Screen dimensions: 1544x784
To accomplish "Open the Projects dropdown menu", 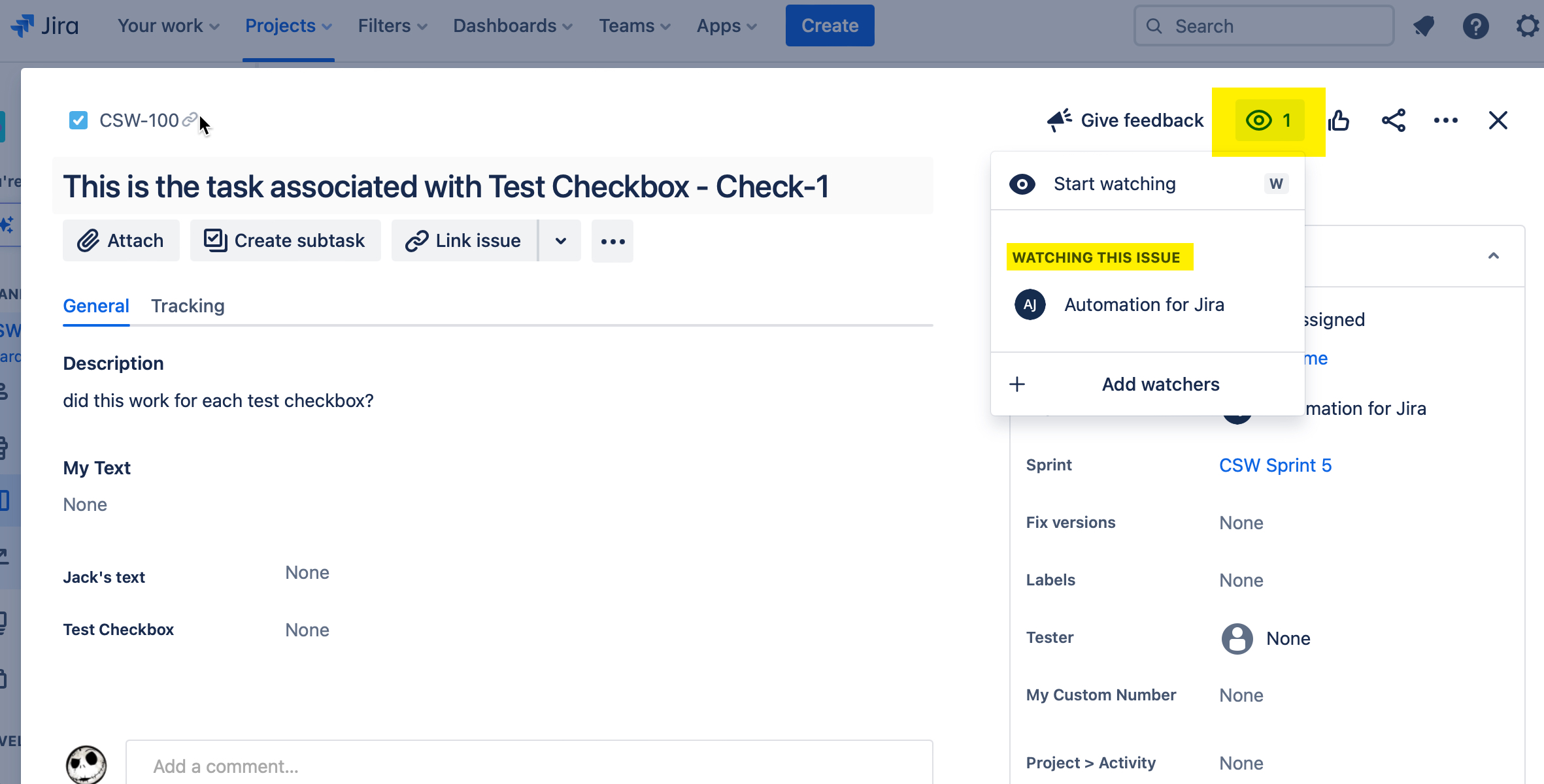I will tap(288, 26).
